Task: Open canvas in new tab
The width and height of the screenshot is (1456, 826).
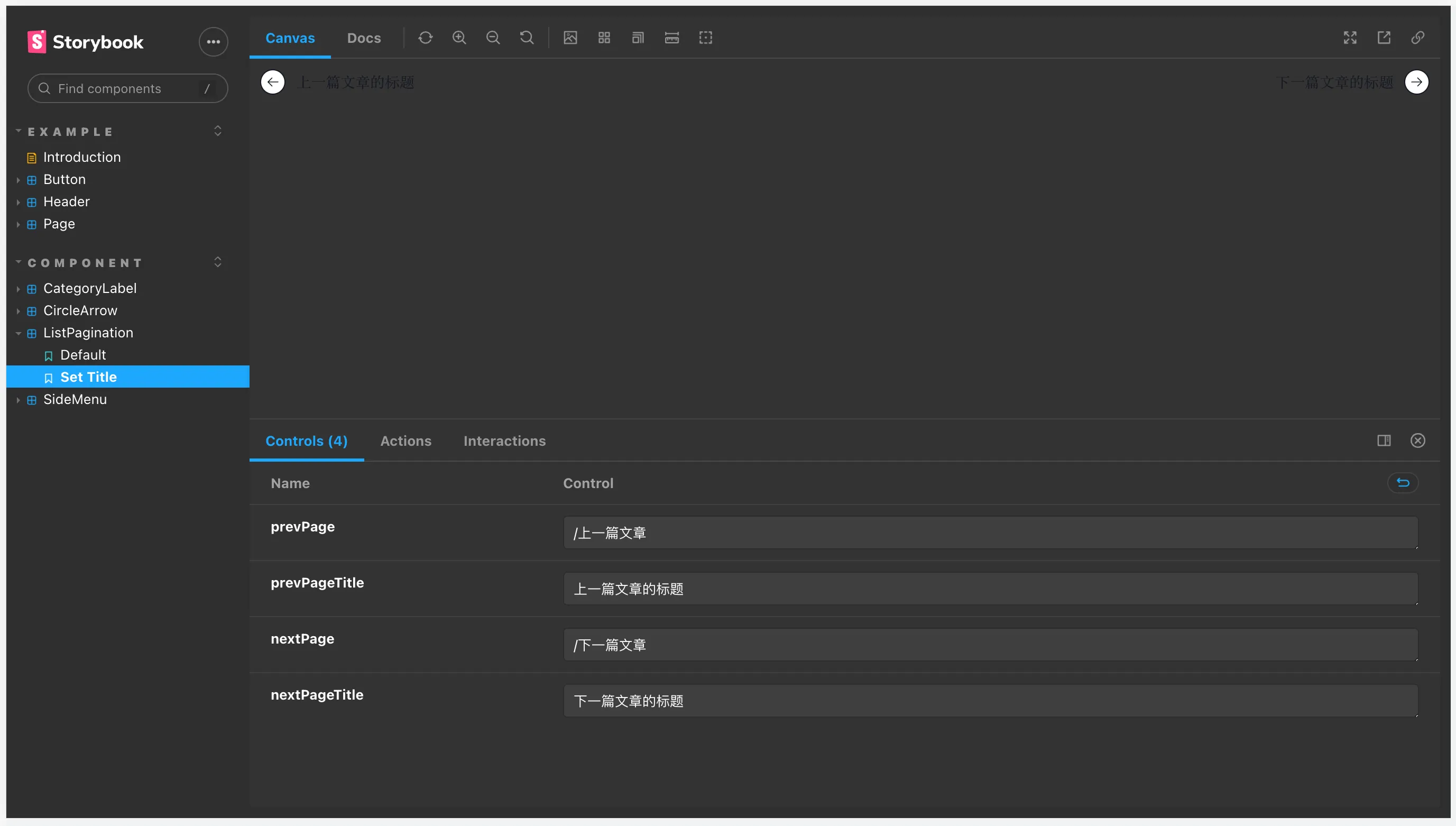Action: coord(1384,38)
